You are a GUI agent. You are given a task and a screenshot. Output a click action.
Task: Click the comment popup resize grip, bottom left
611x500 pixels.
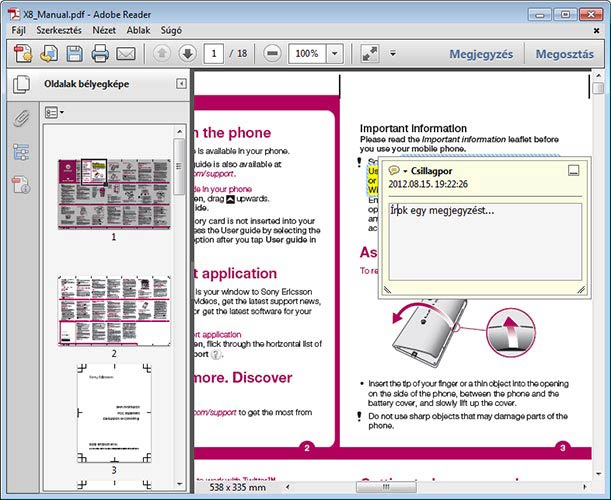(387, 290)
